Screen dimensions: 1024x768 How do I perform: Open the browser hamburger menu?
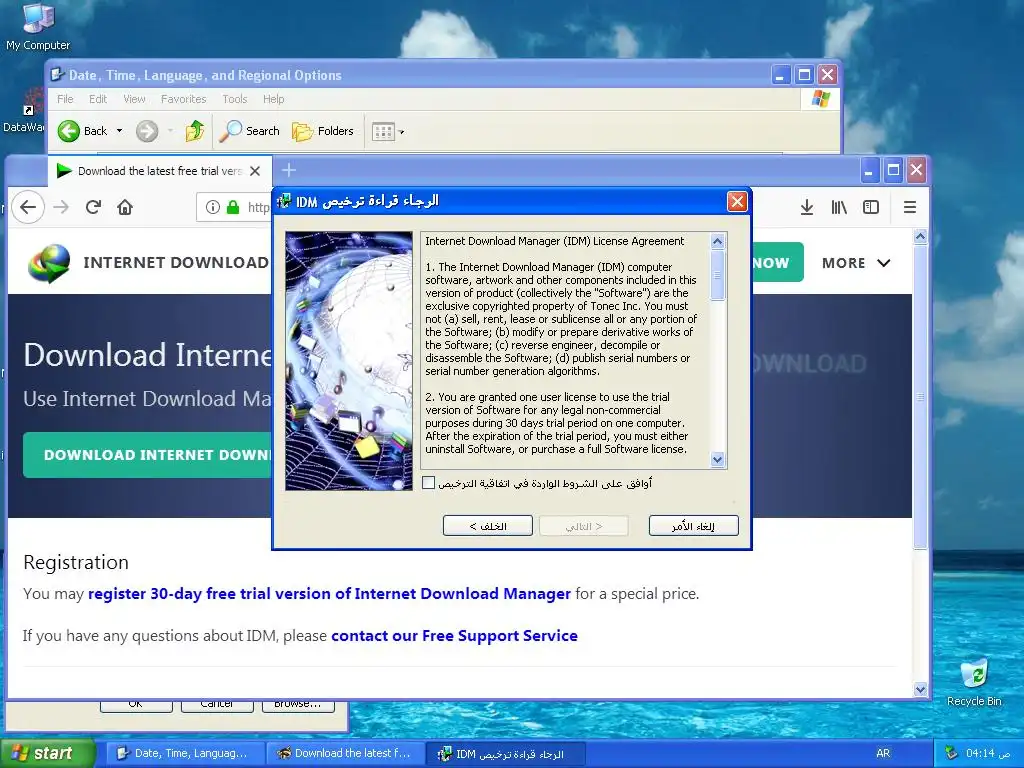click(910, 208)
